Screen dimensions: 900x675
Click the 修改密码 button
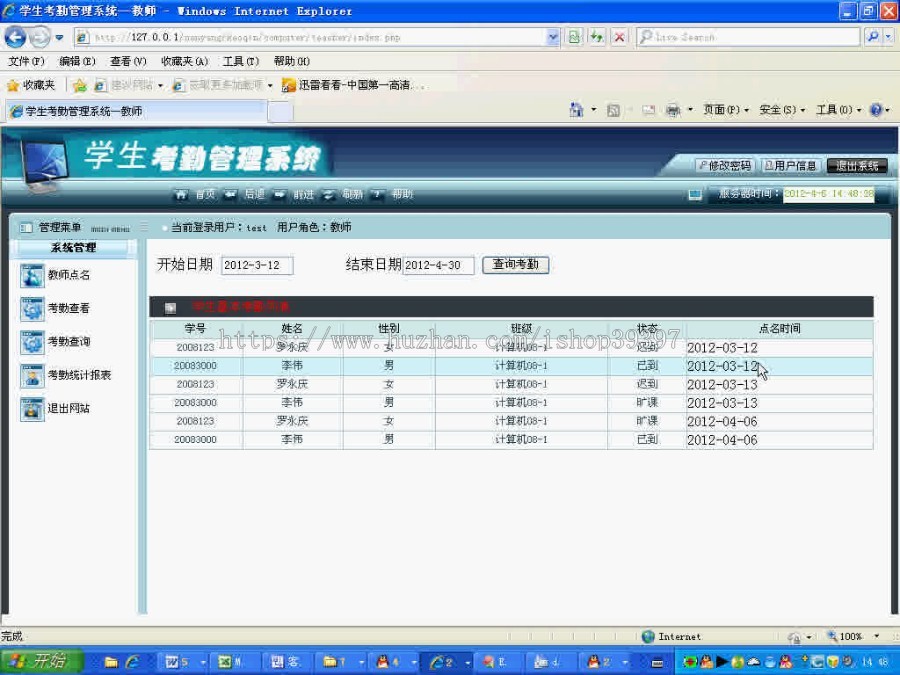point(724,166)
